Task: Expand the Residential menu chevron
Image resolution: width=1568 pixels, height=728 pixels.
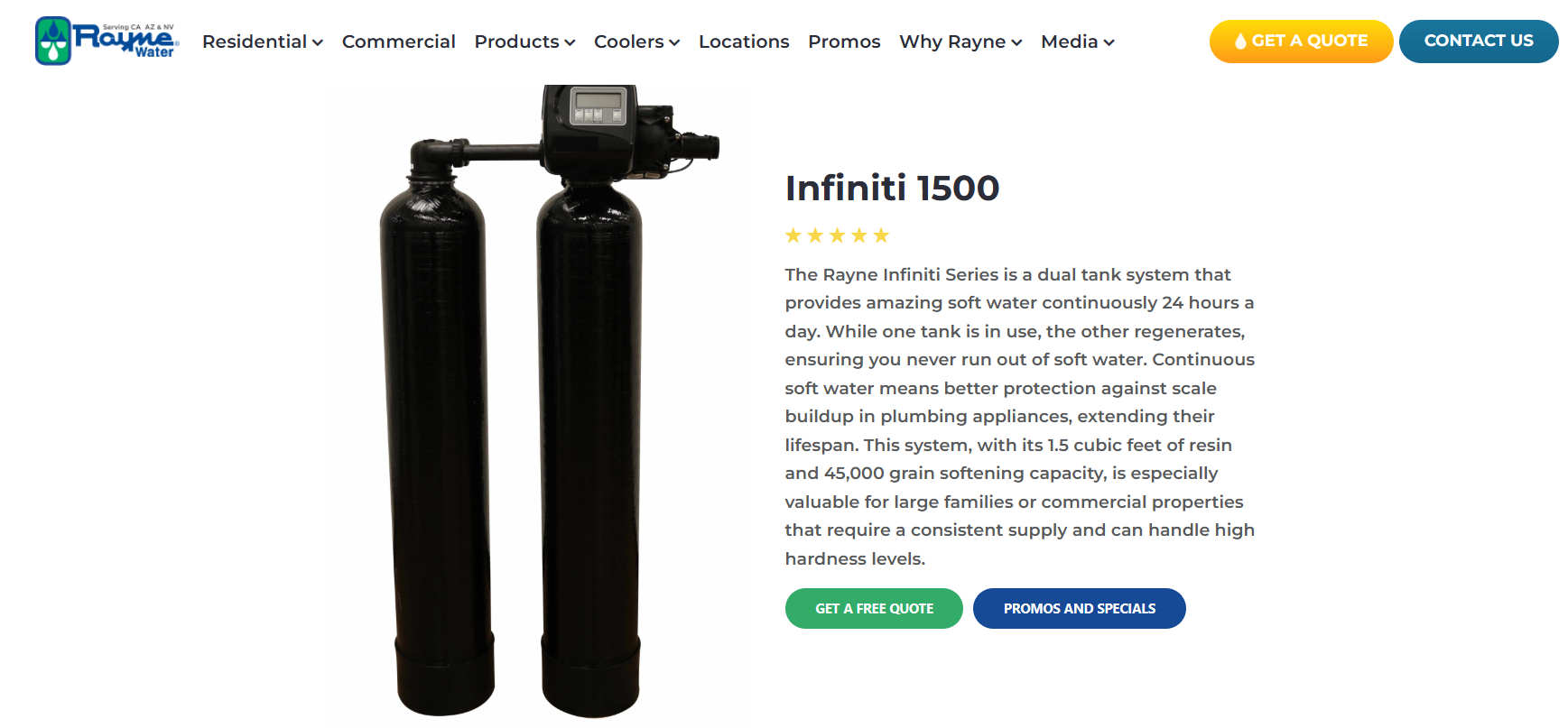Action: pyautogui.click(x=318, y=42)
